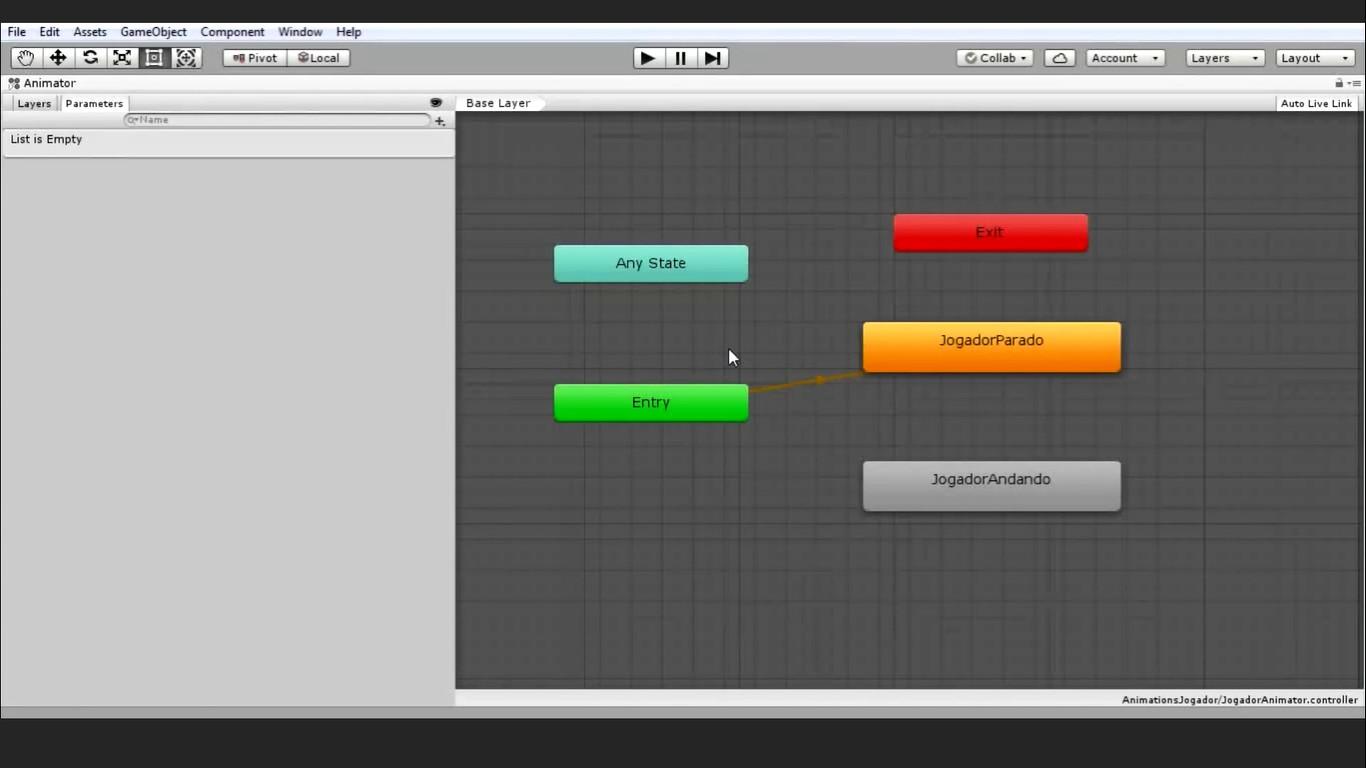Open the Collab dropdown

[995, 58]
